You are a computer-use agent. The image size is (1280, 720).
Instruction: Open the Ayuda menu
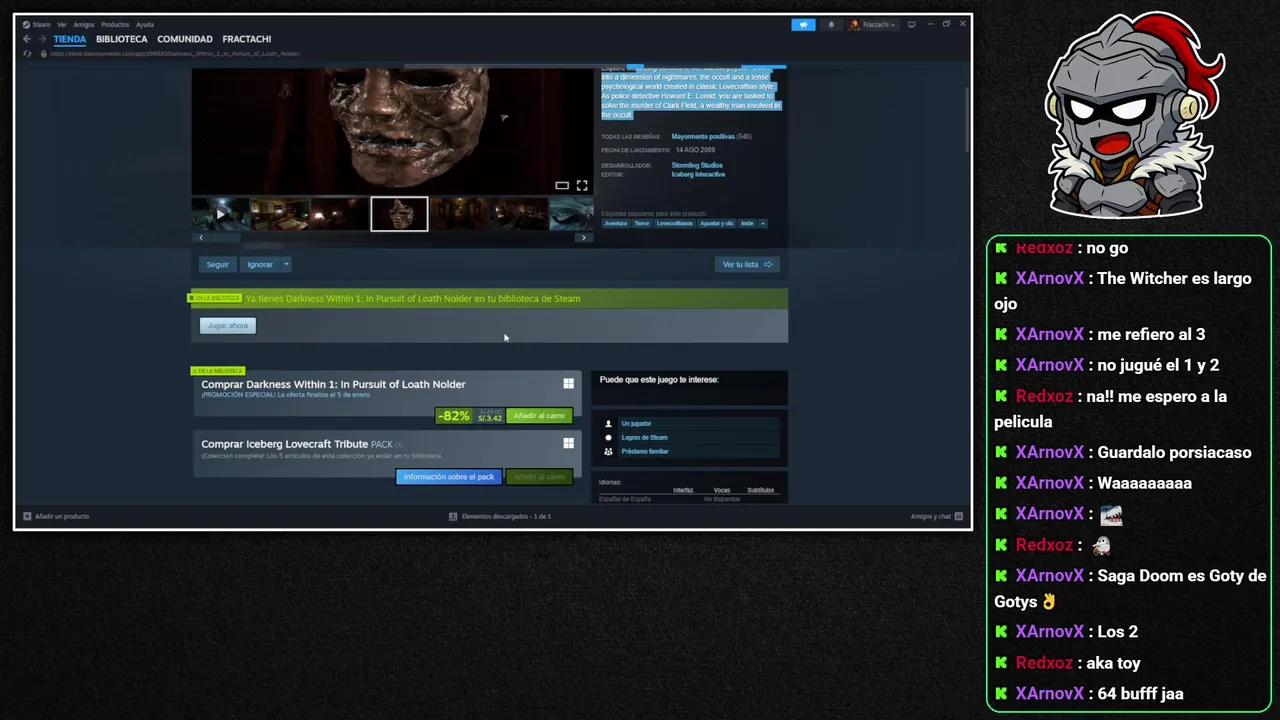click(145, 24)
